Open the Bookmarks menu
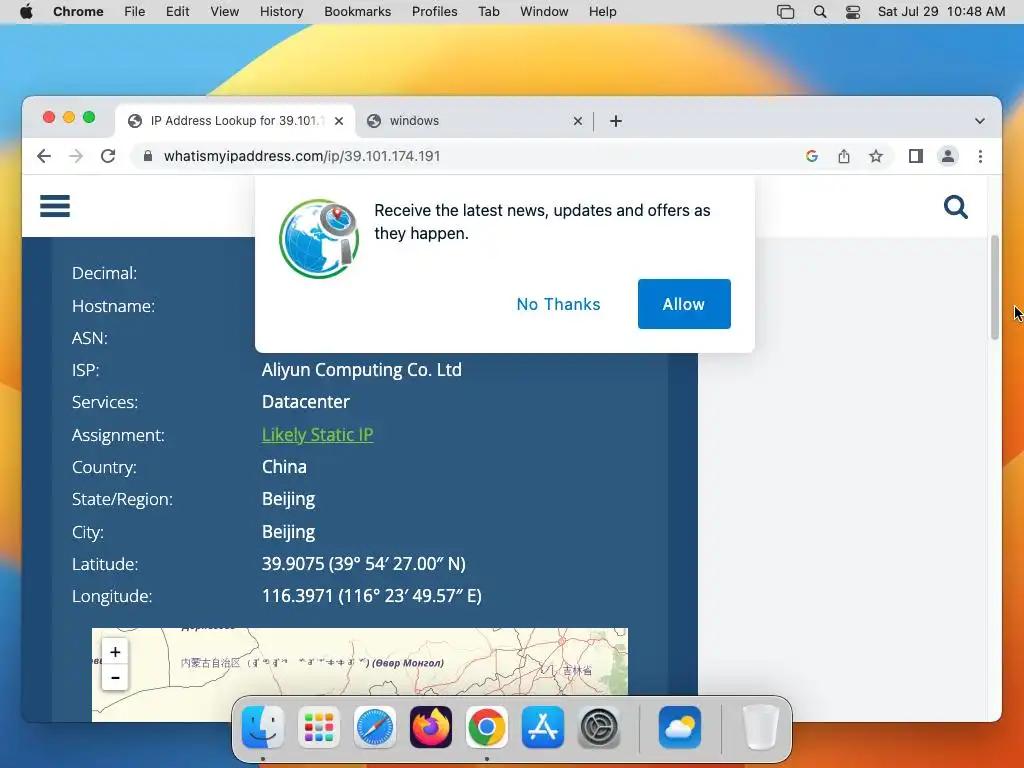Viewport: 1024px width, 768px height. pyautogui.click(x=357, y=12)
